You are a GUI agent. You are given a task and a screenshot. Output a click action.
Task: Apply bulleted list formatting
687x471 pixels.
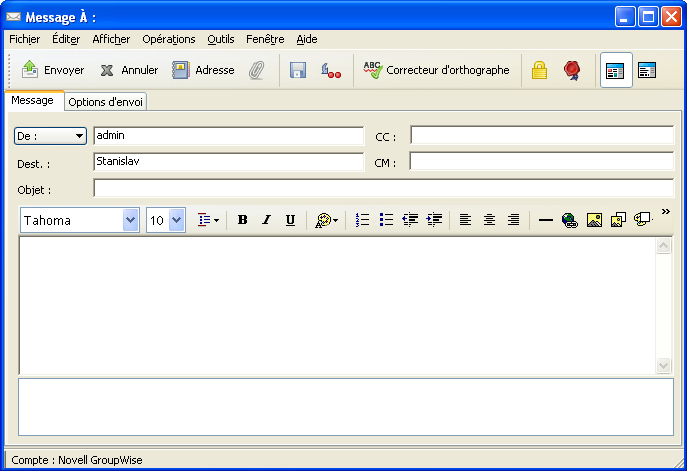(x=386, y=220)
